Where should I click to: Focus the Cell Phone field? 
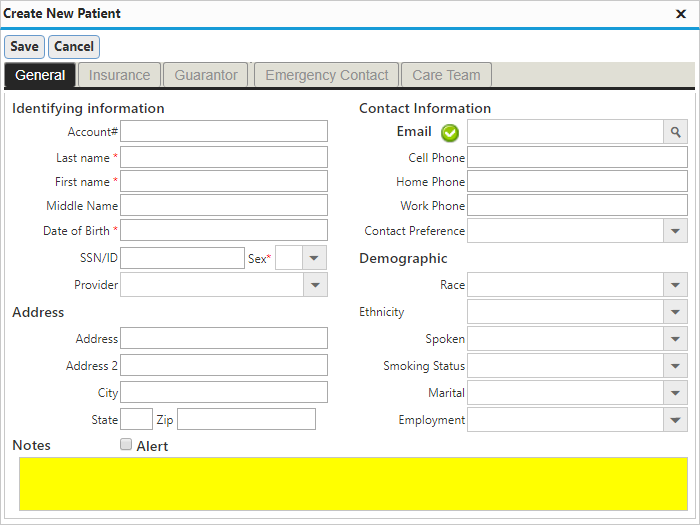(577, 157)
